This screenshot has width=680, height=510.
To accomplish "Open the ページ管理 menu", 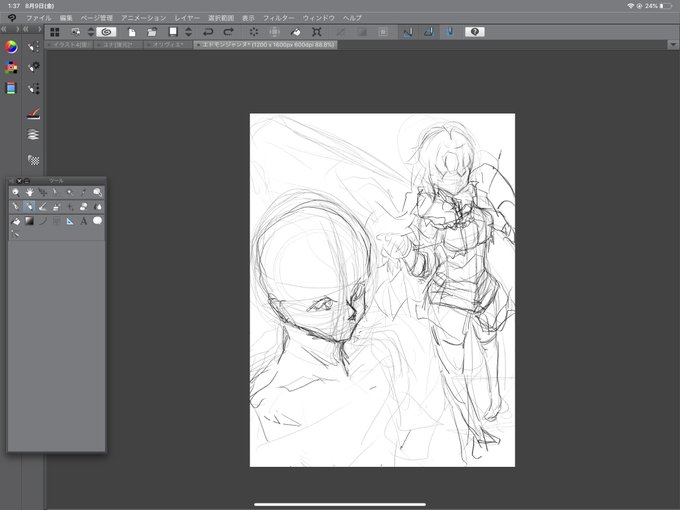I will point(96,18).
